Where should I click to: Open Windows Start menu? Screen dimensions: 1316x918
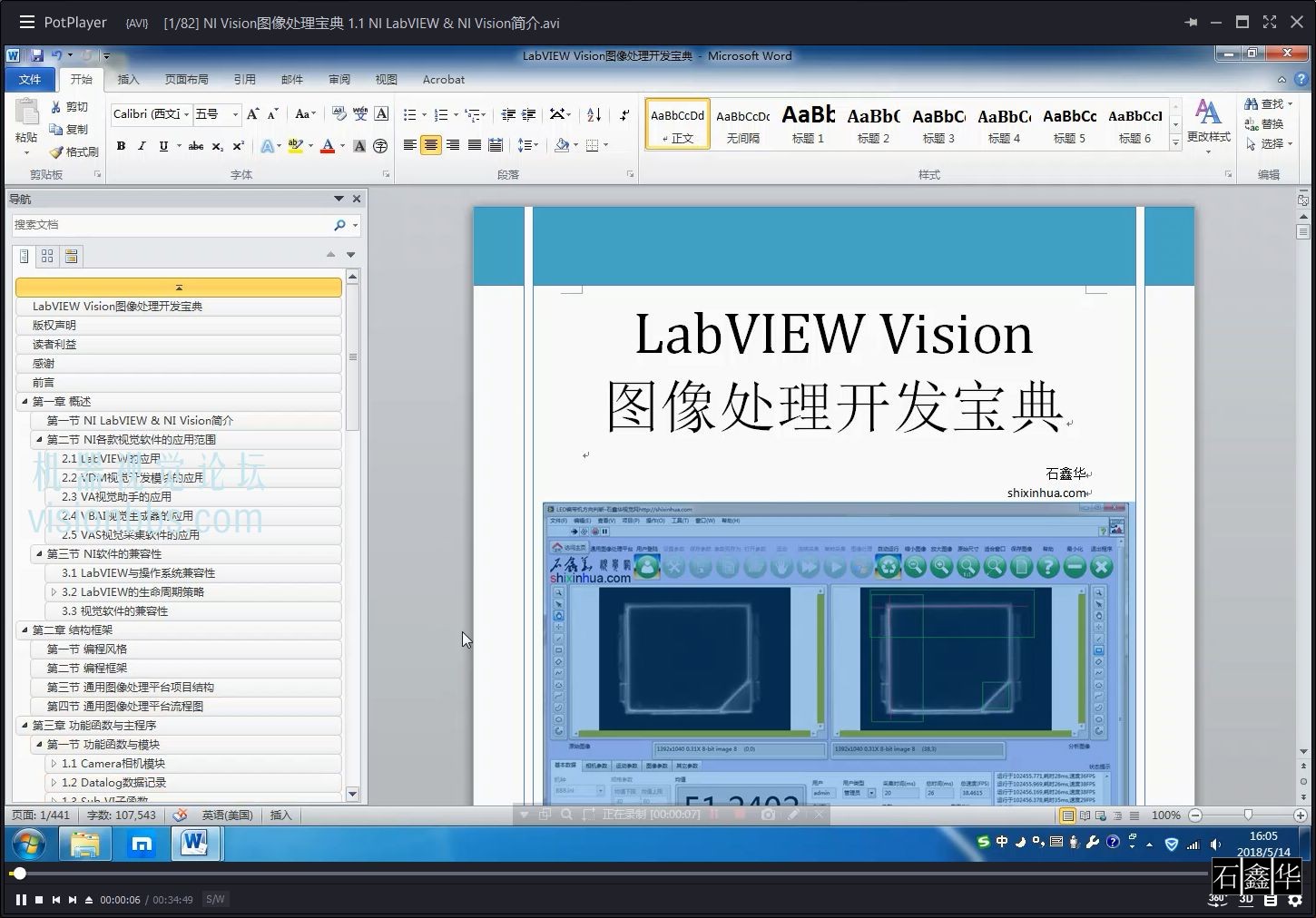[x=29, y=845]
